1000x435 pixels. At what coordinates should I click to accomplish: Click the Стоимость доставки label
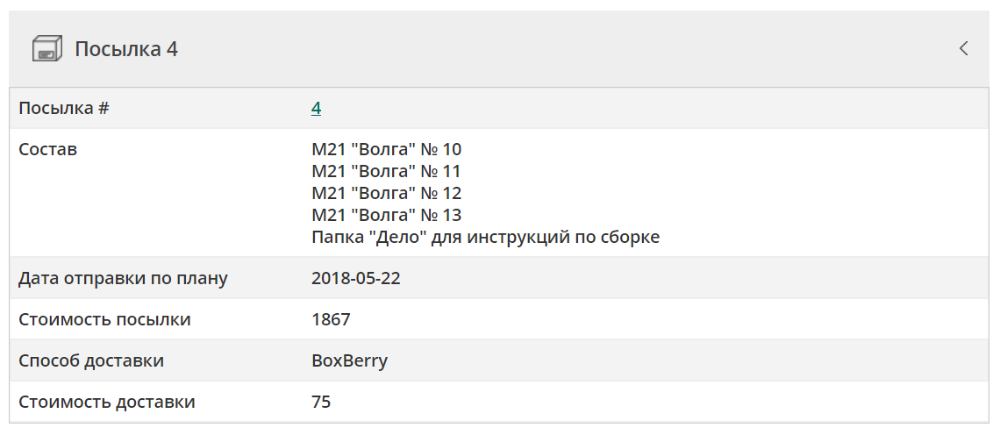pos(107,403)
